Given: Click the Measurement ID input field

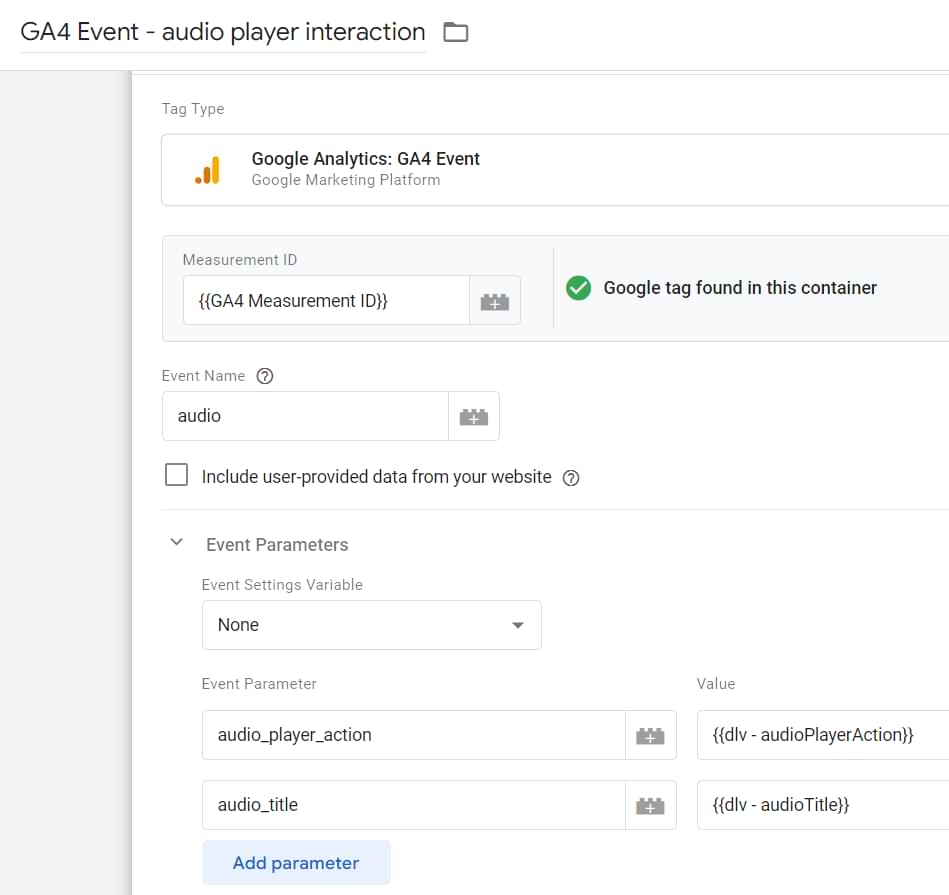Looking at the screenshot, I should tap(326, 301).
